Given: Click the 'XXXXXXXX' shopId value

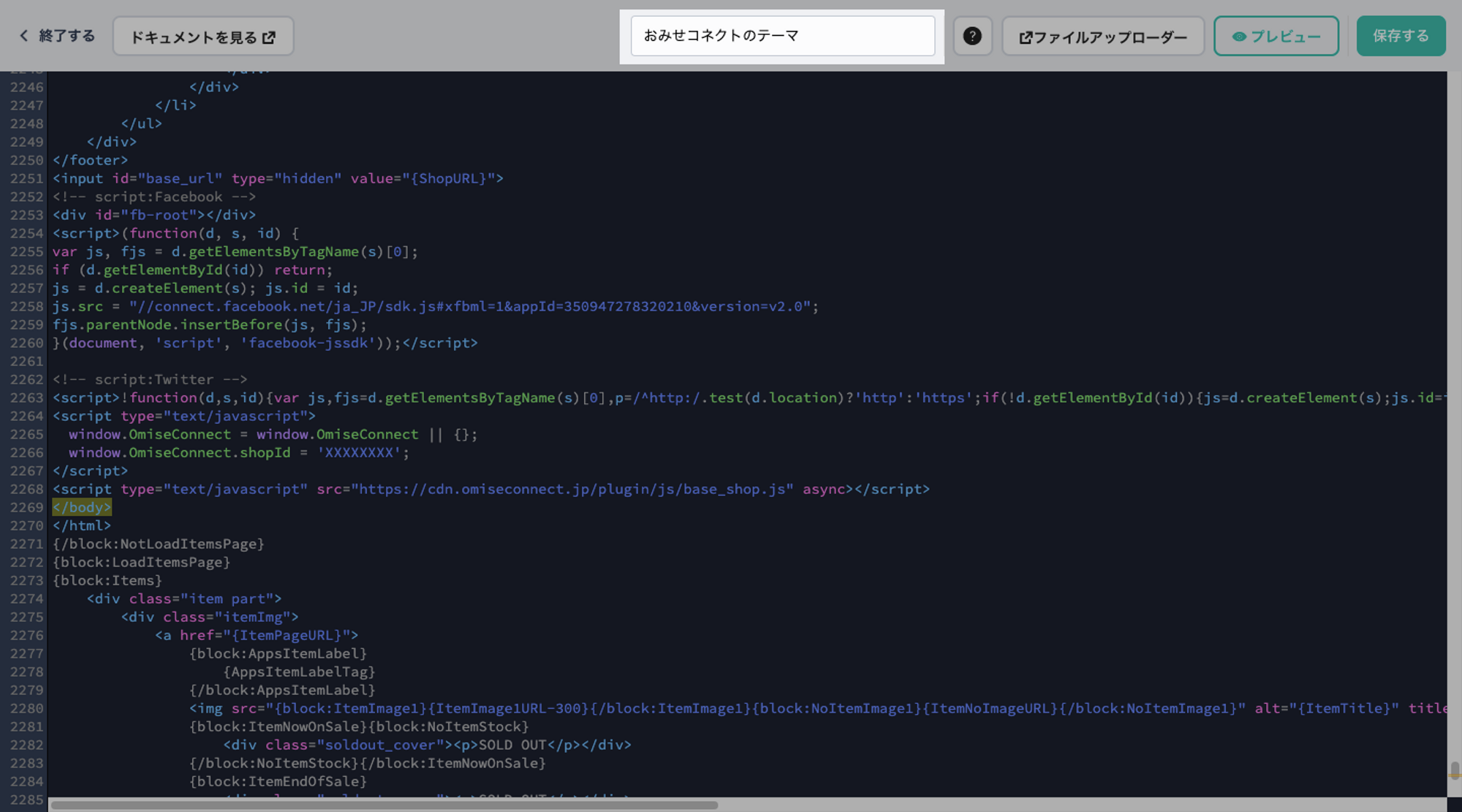Looking at the screenshot, I should point(359,452).
